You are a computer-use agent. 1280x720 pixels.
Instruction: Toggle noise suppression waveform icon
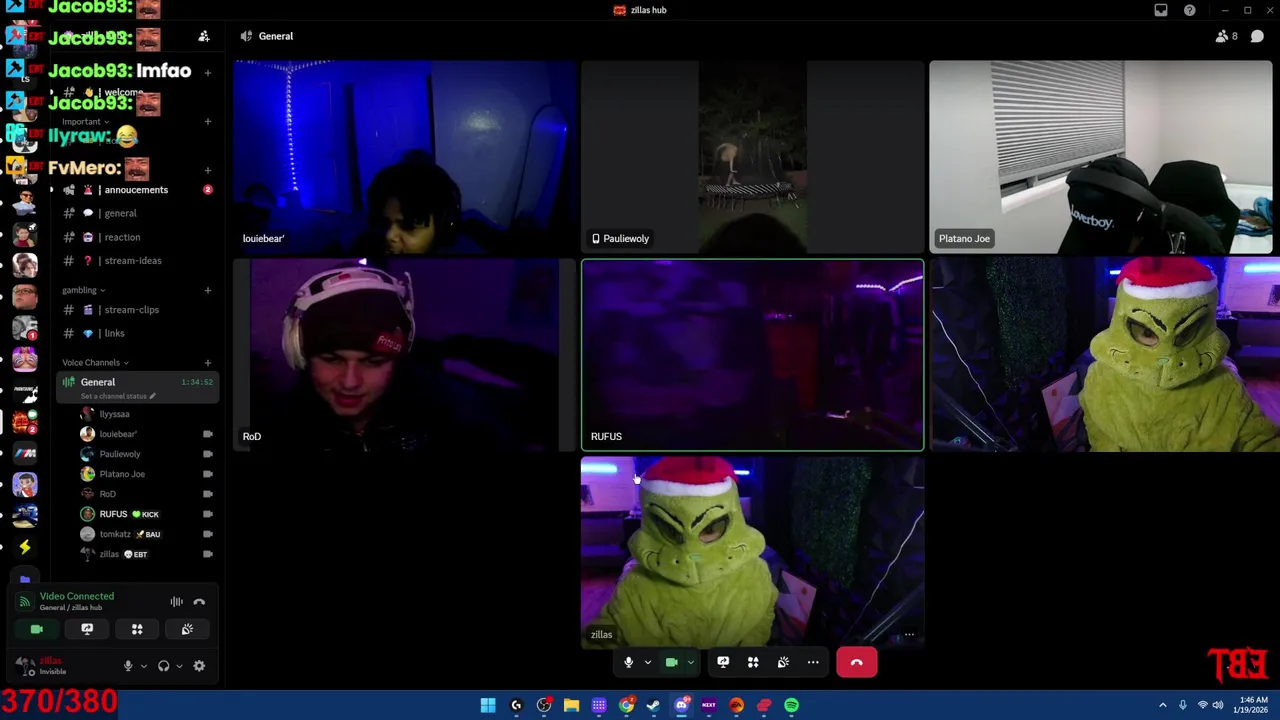(176, 602)
